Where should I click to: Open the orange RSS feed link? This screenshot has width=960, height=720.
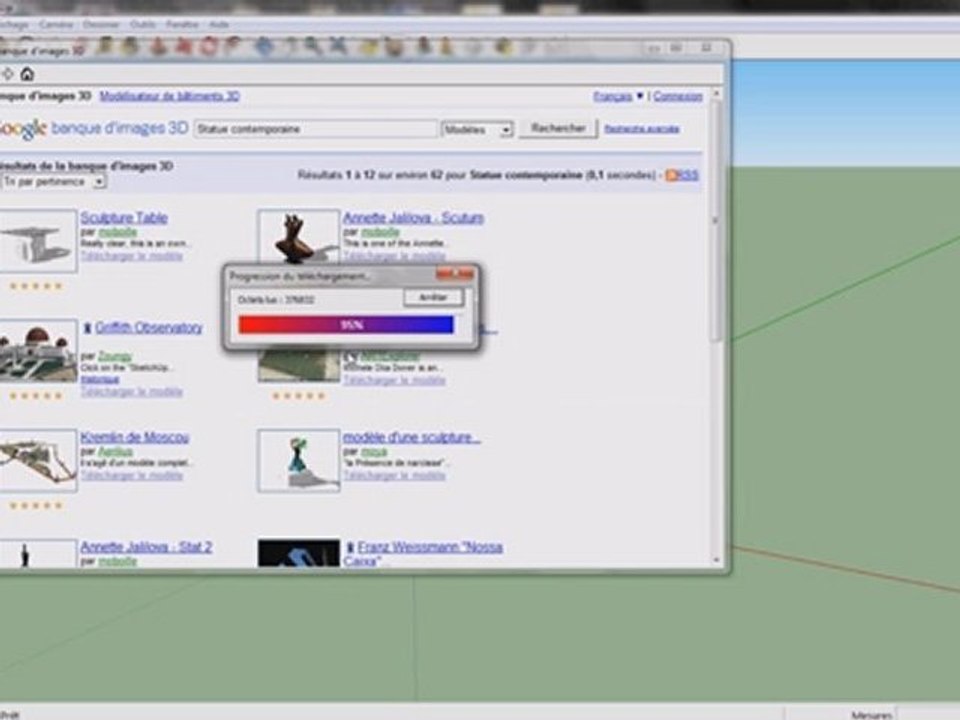coord(681,175)
